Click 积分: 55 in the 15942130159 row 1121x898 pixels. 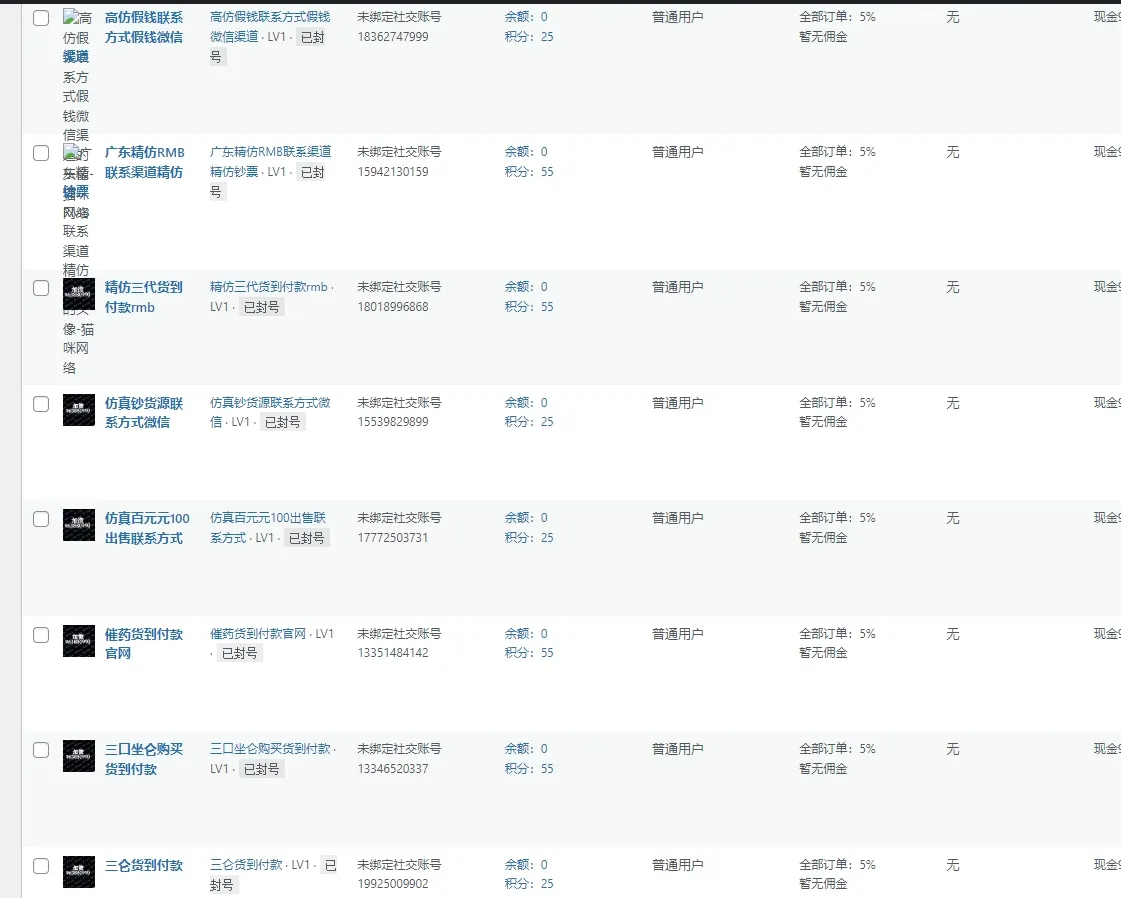pyautogui.click(x=529, y=172)
